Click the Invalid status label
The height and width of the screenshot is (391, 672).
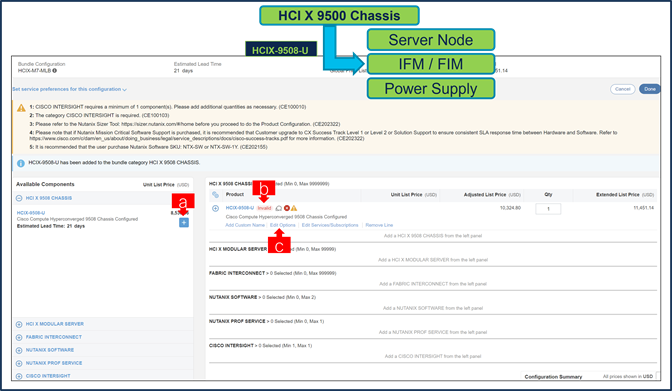coord(264,208)
